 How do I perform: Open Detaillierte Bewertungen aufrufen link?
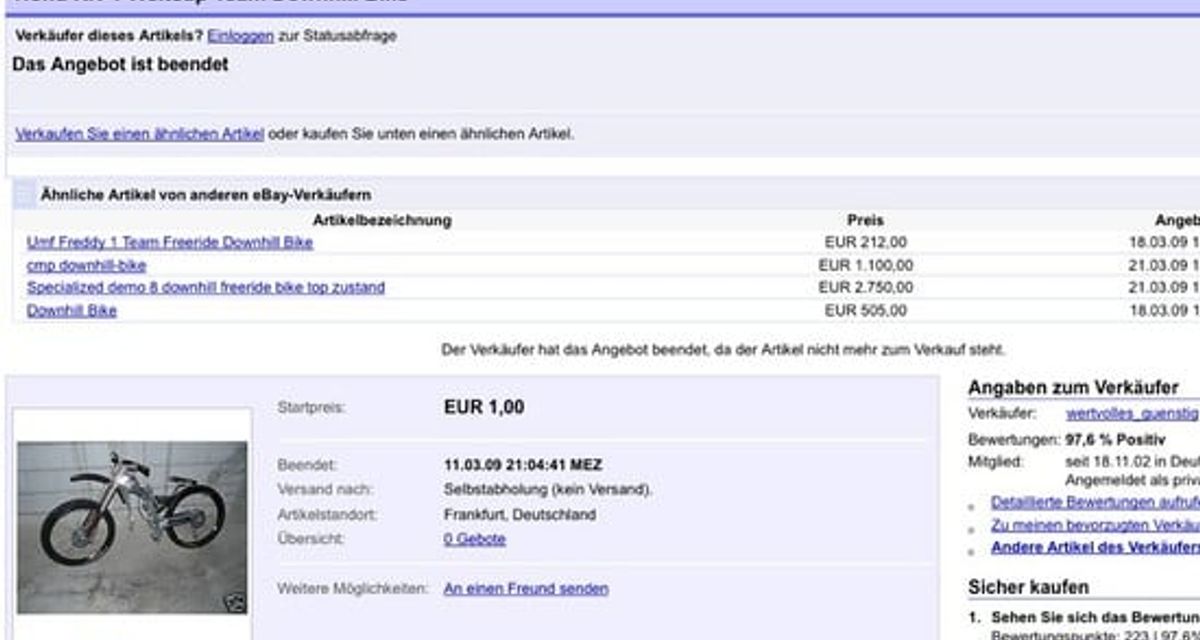point(1095,502)
